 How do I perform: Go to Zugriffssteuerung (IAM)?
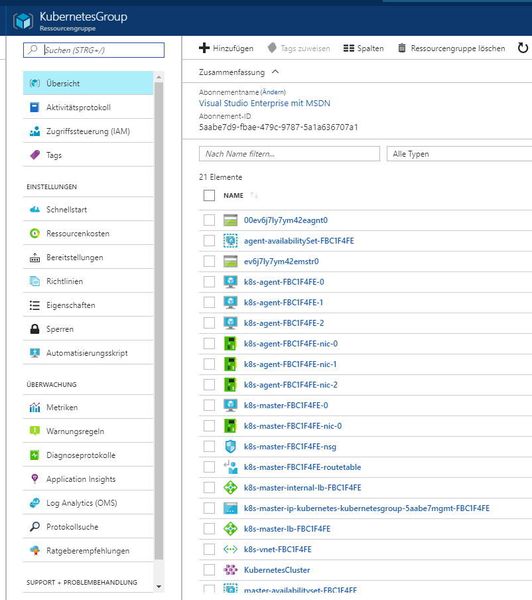coord(88,131)
